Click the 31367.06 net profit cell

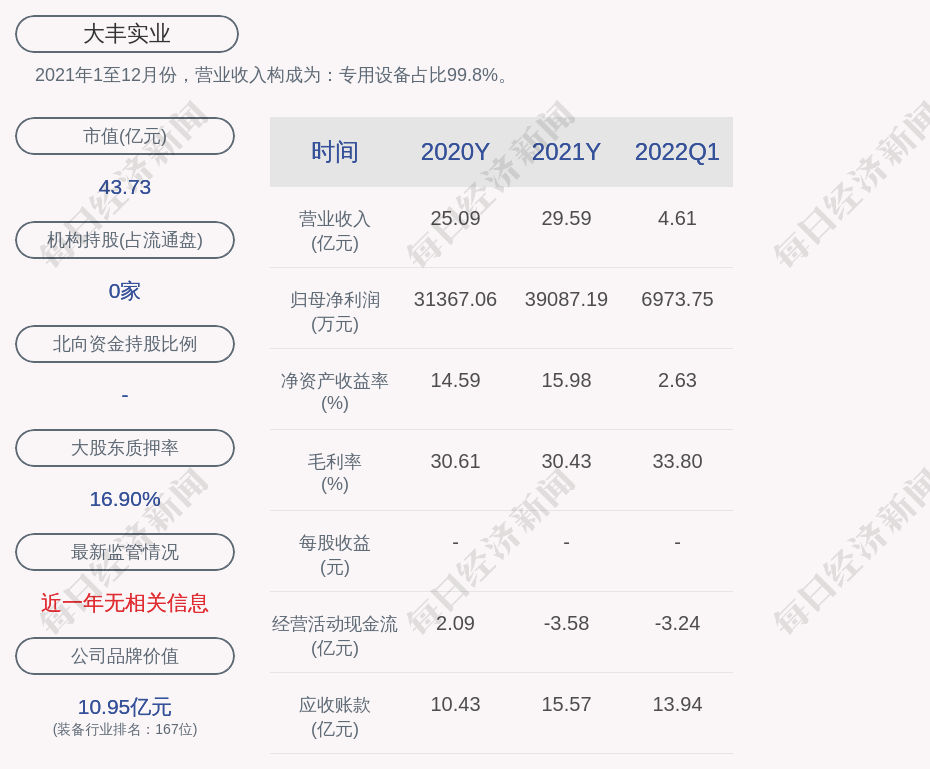[455, 299]
